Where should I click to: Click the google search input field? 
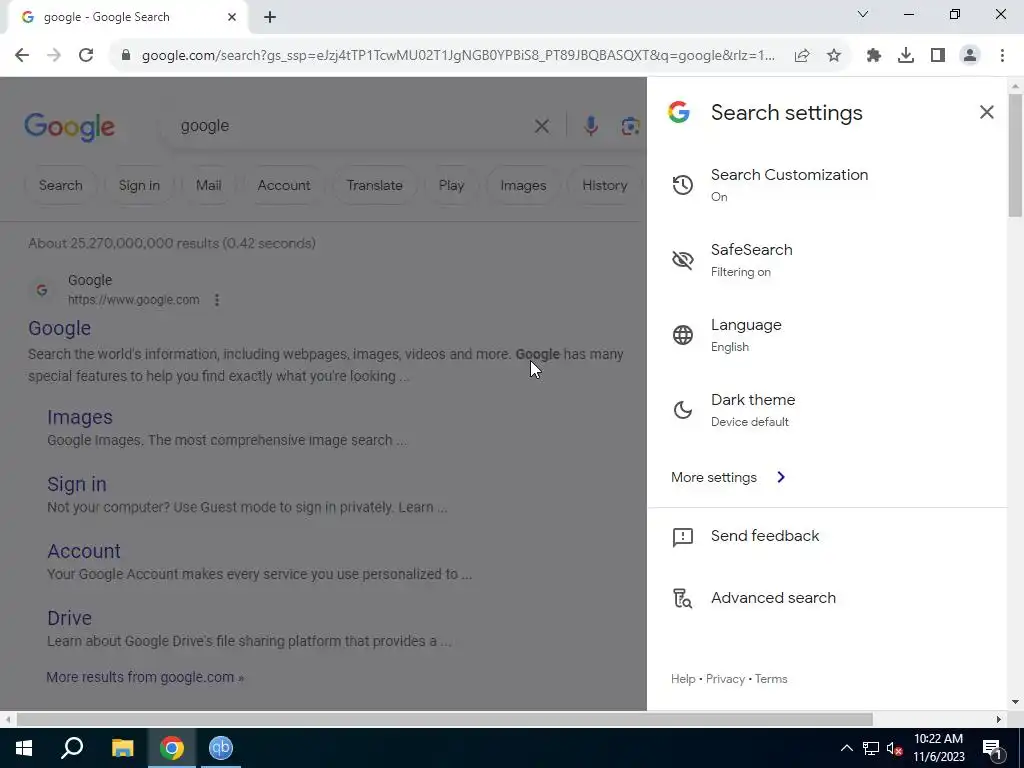coord(353,126)
